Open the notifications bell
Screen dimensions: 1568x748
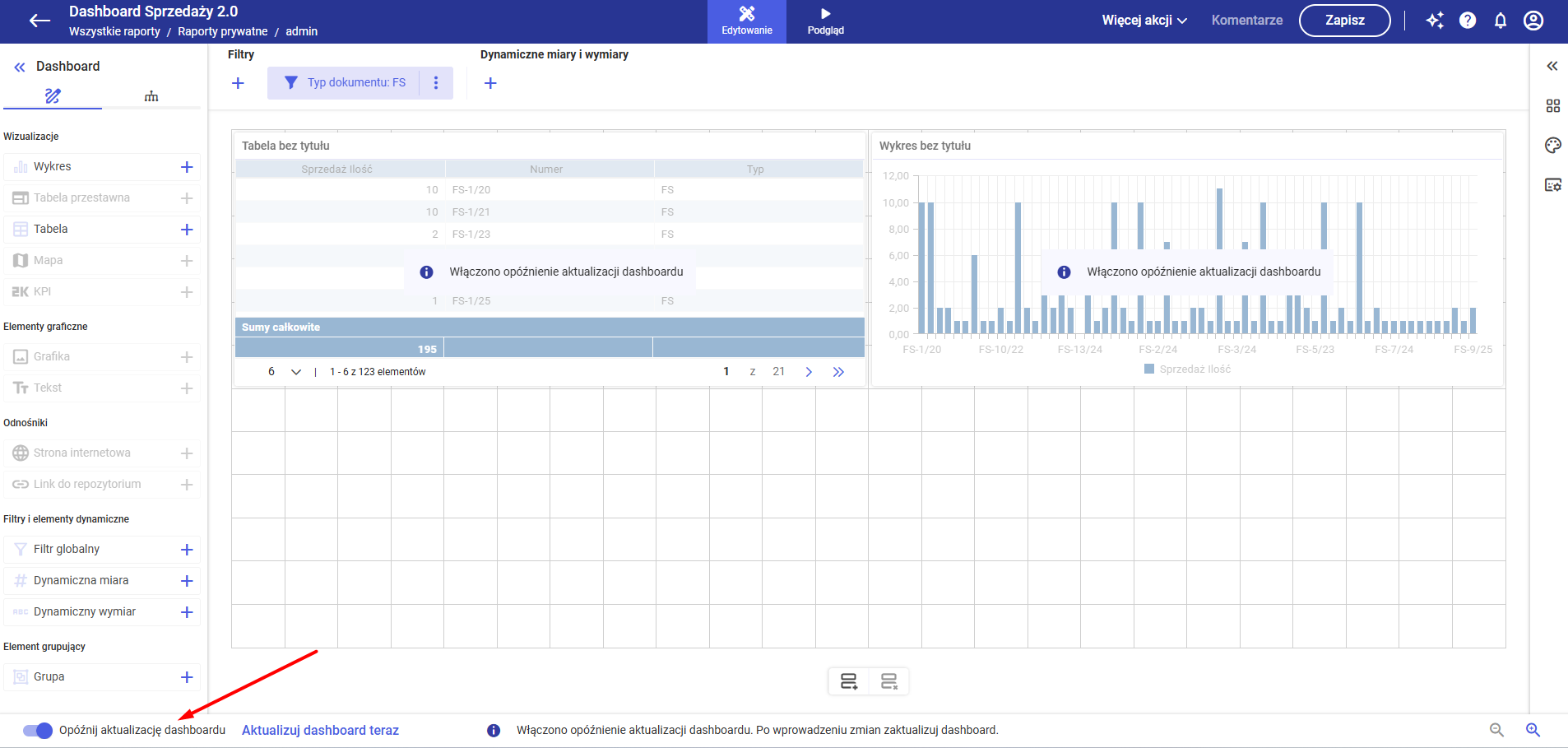[1501, 21]
